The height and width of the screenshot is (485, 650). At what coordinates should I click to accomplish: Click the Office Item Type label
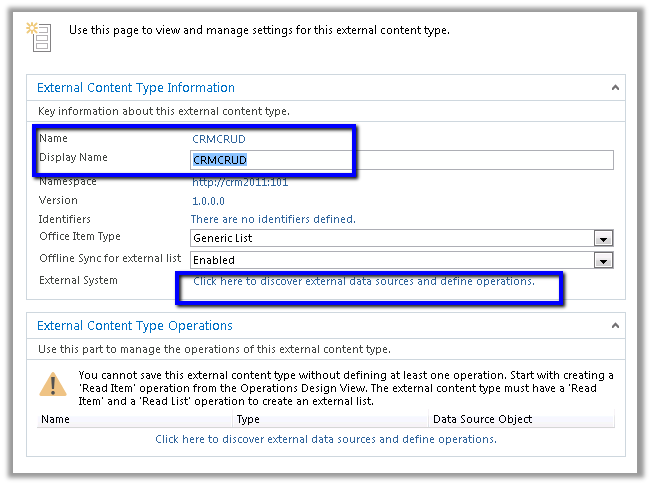pos(80,237)
